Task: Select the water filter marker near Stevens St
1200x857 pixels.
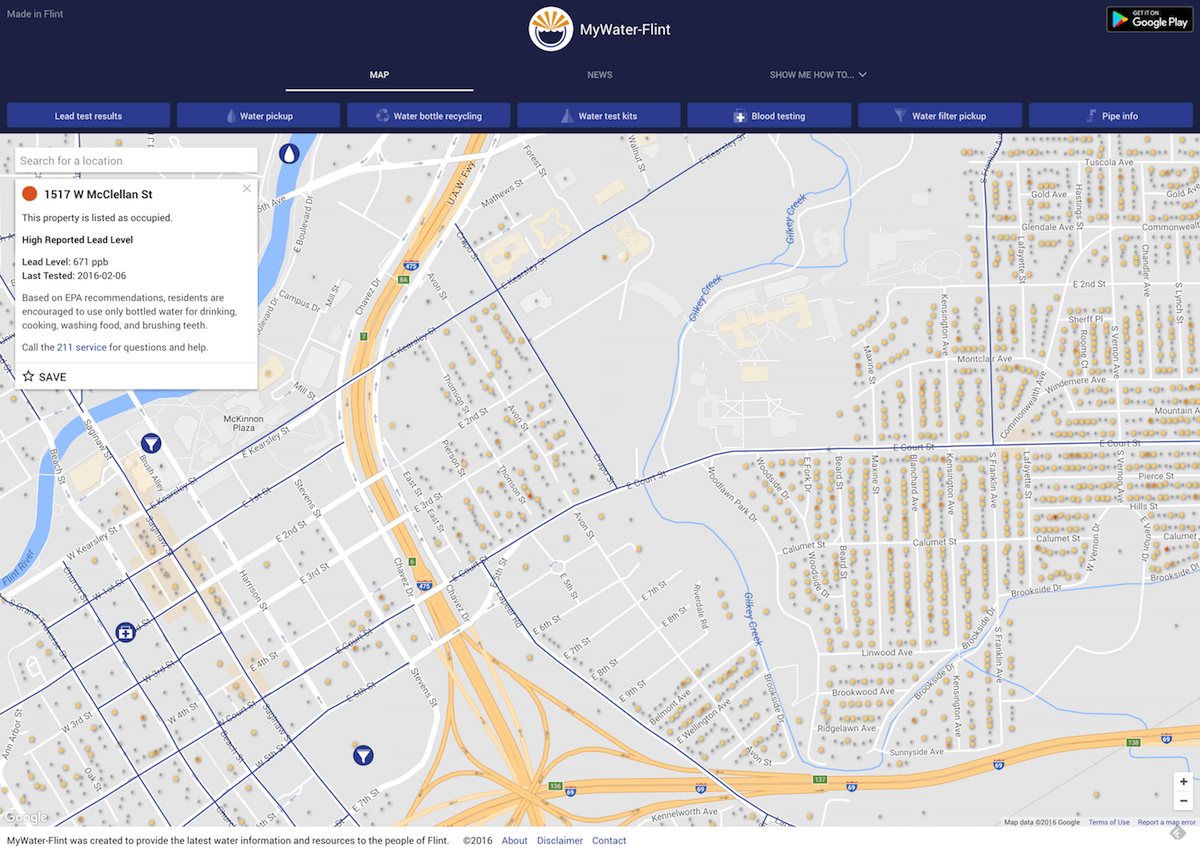Action: pos(364,755)
